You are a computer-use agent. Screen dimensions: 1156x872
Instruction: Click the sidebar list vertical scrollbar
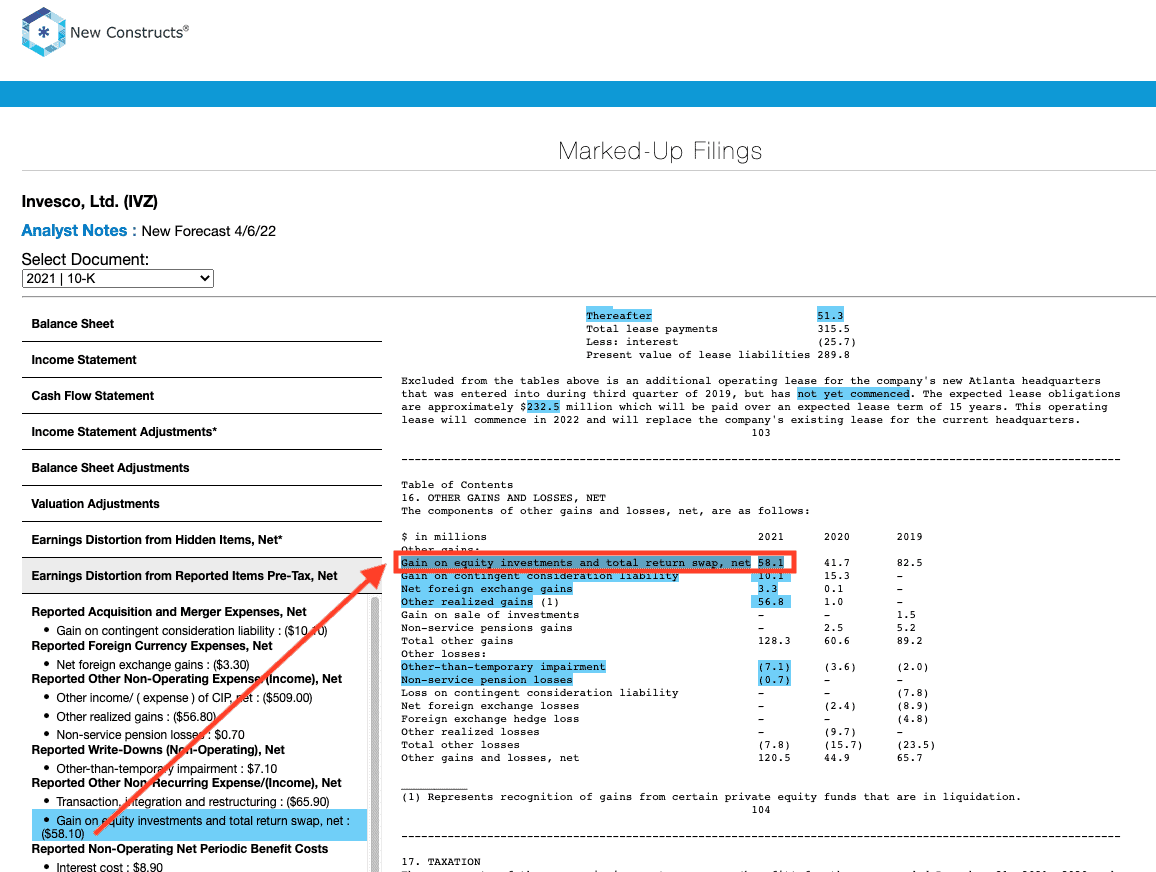(x=375, y=733)
